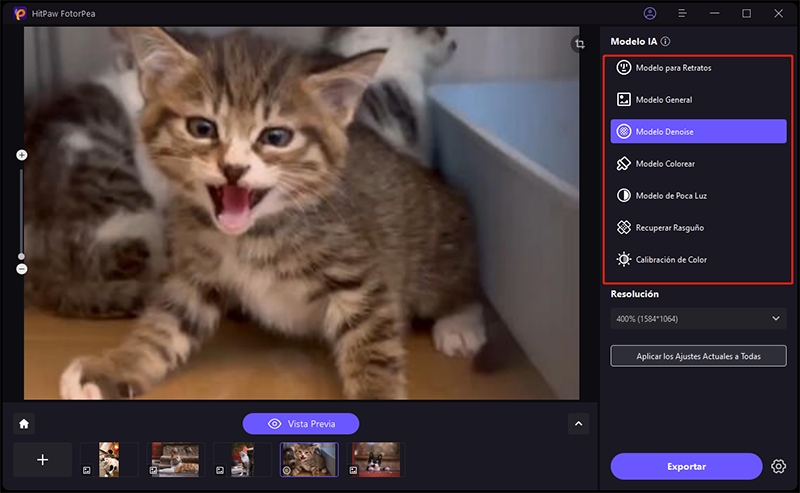Pick the Modelo de Poca Luz option
Screen dimensions: 800x493
[698, 195]
